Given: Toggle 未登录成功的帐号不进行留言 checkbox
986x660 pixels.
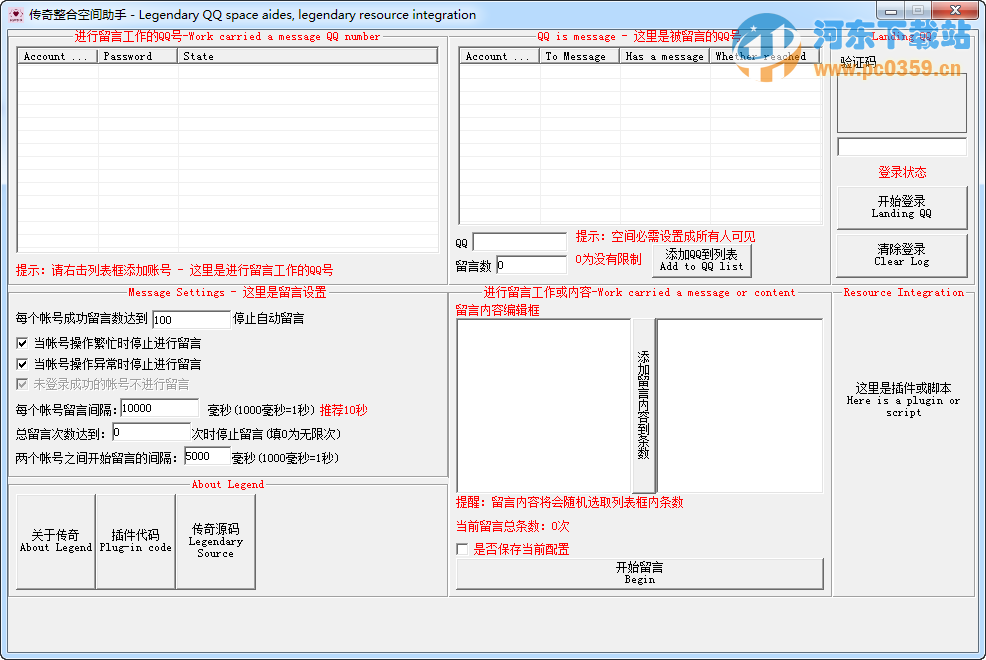Looking at the screenshot, I should click(22, 384).
